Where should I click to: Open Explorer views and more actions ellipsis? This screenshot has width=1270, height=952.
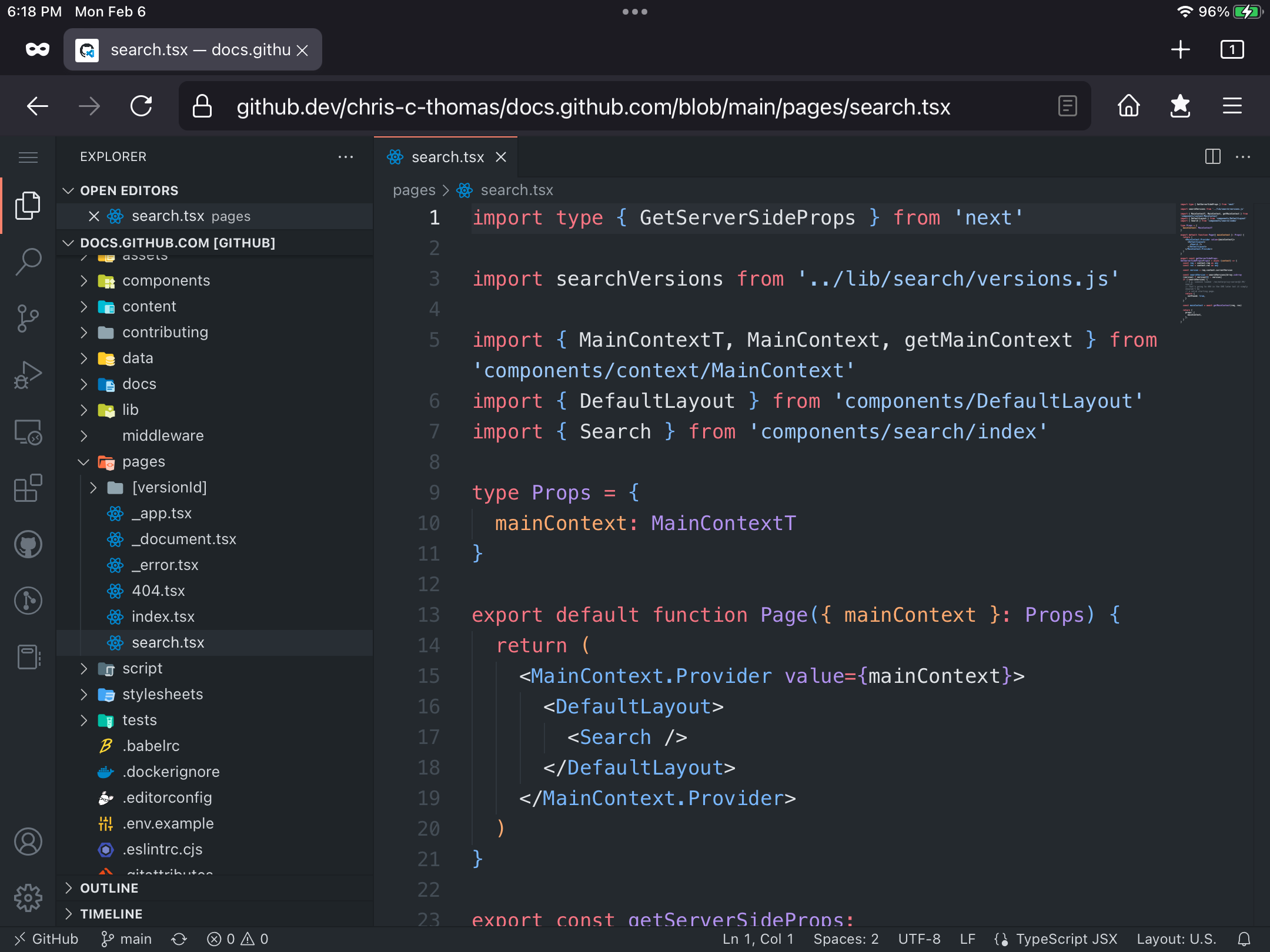coord(346,157)
